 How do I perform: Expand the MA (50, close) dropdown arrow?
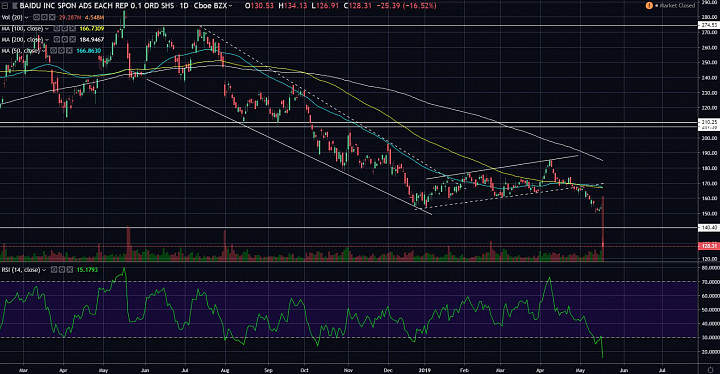point(44,51)
